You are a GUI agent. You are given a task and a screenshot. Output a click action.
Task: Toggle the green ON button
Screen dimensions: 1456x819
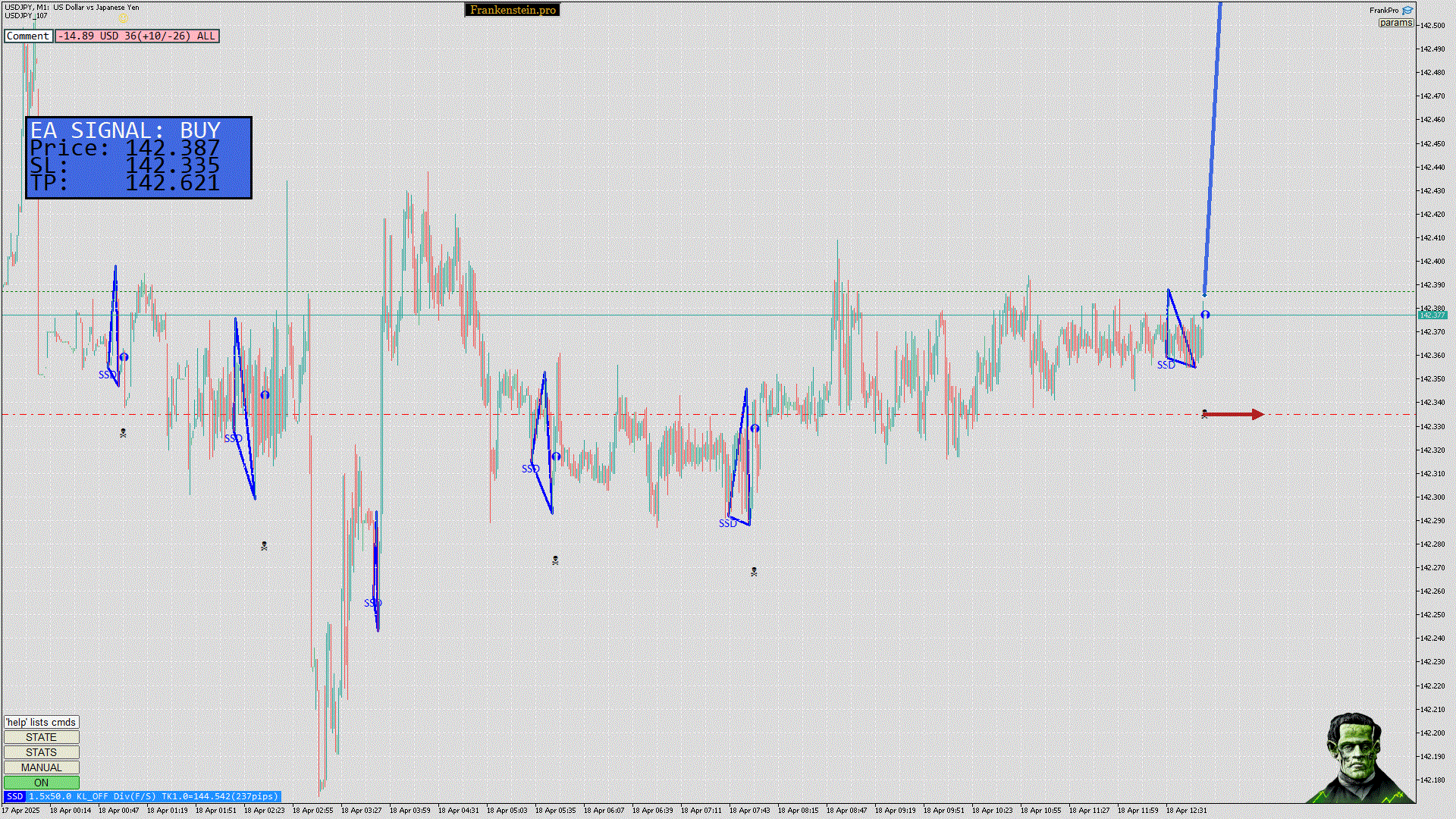pyautogui.click(x=41, y=783)
